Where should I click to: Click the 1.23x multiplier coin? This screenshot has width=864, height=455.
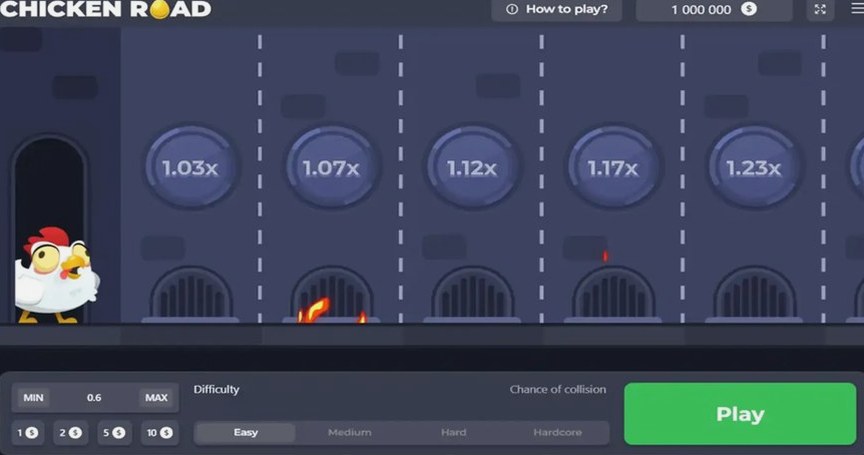pos(754,167)
